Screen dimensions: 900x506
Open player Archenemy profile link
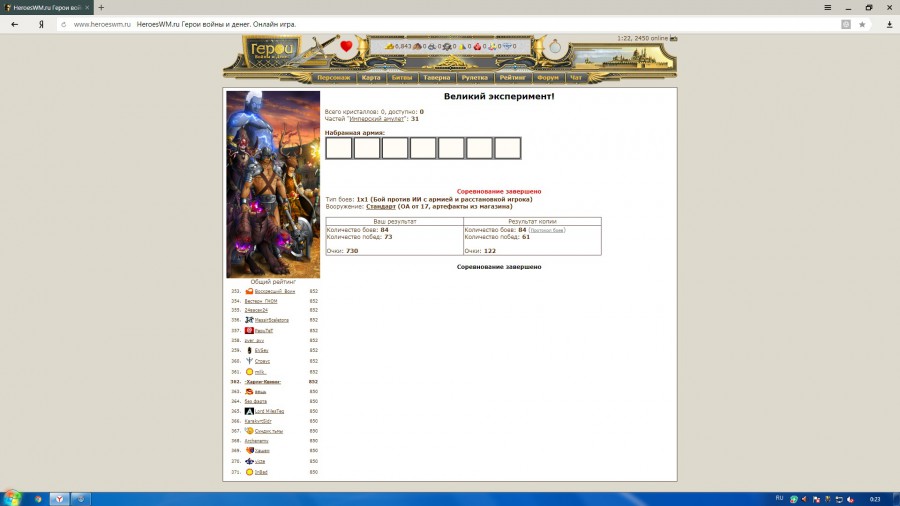[x=256, y=441]
